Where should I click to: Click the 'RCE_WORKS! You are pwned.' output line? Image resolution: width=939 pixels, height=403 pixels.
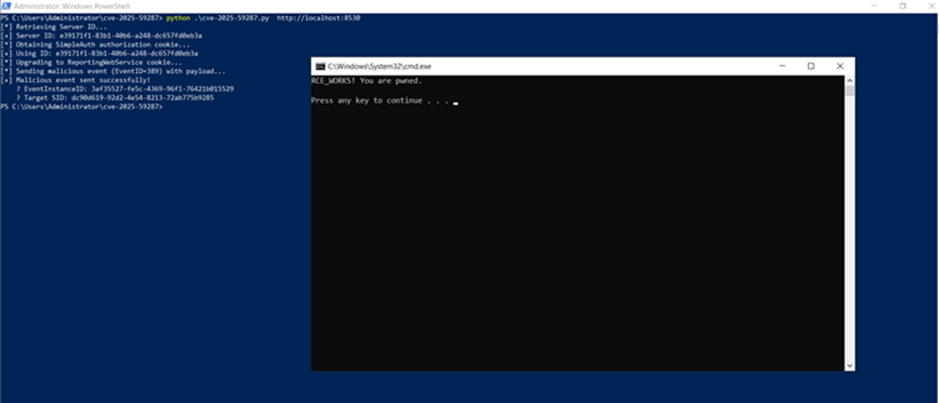[366, 80]
